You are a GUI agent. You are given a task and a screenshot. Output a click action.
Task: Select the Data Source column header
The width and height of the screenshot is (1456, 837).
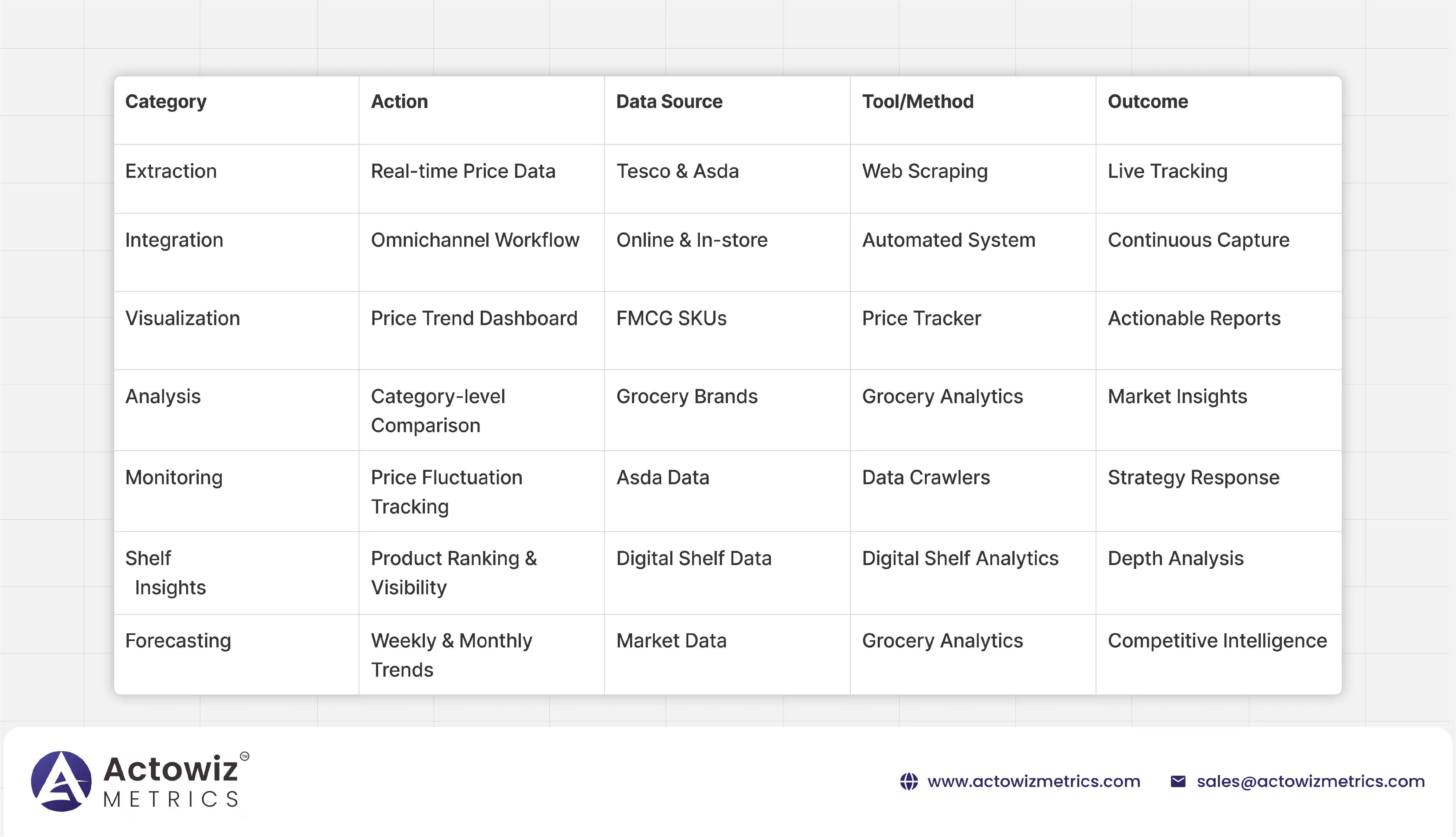pos(669,102)
